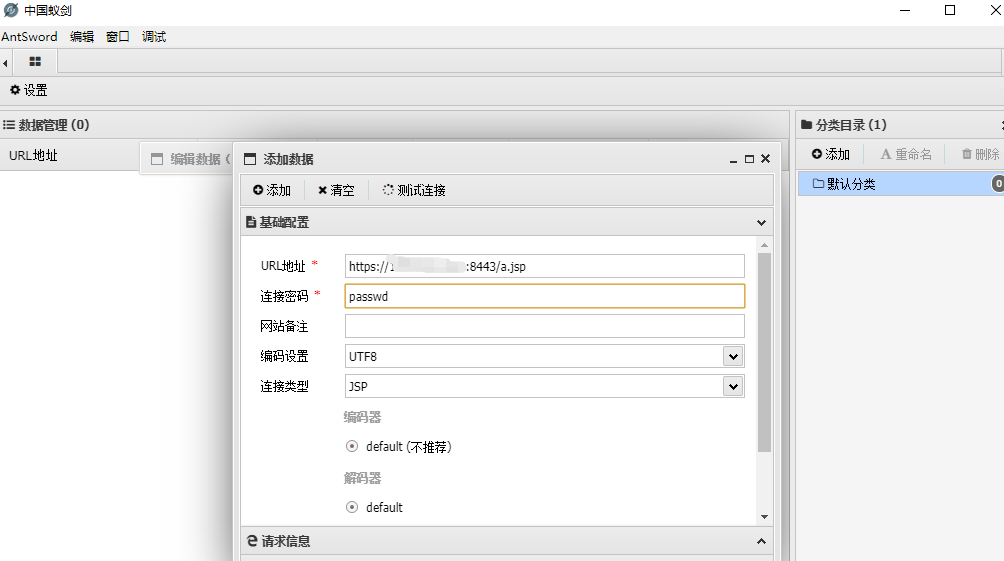The width and height of the screenshot is (1004, 561).
Task: Close the 添加数据 dialog
Action: coord(765,159)
